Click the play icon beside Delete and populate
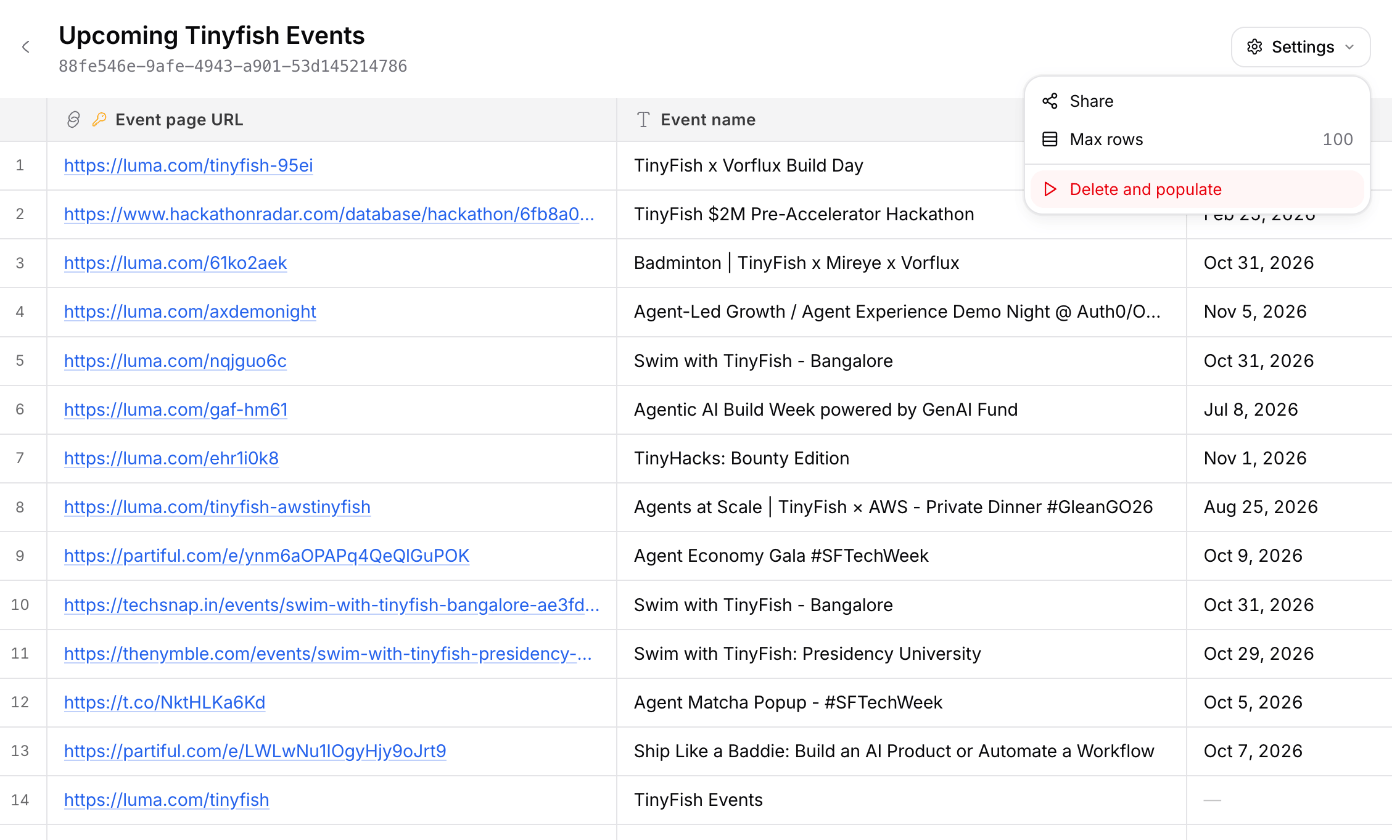 point(1050,189)
